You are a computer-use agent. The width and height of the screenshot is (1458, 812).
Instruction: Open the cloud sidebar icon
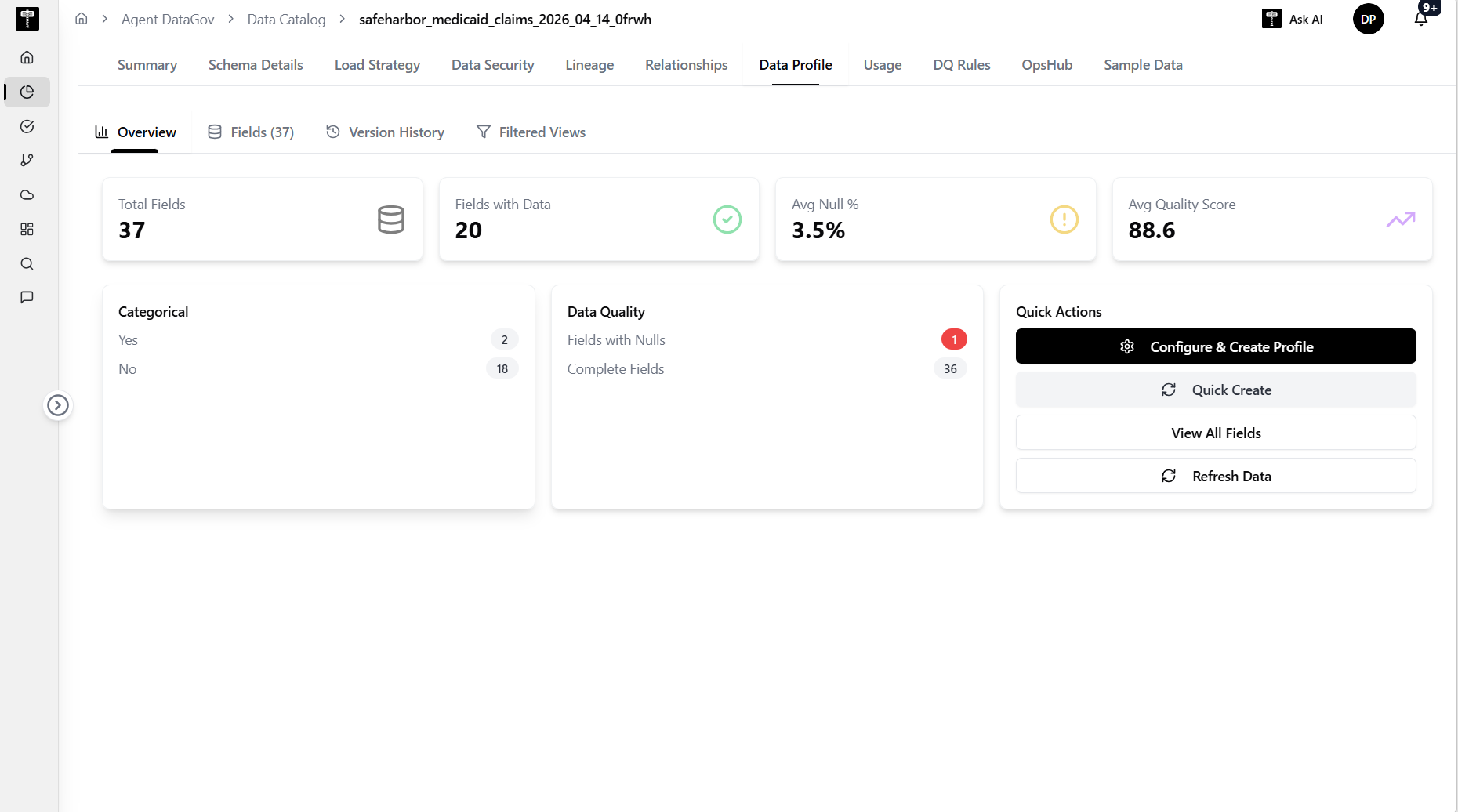(27, 194)
